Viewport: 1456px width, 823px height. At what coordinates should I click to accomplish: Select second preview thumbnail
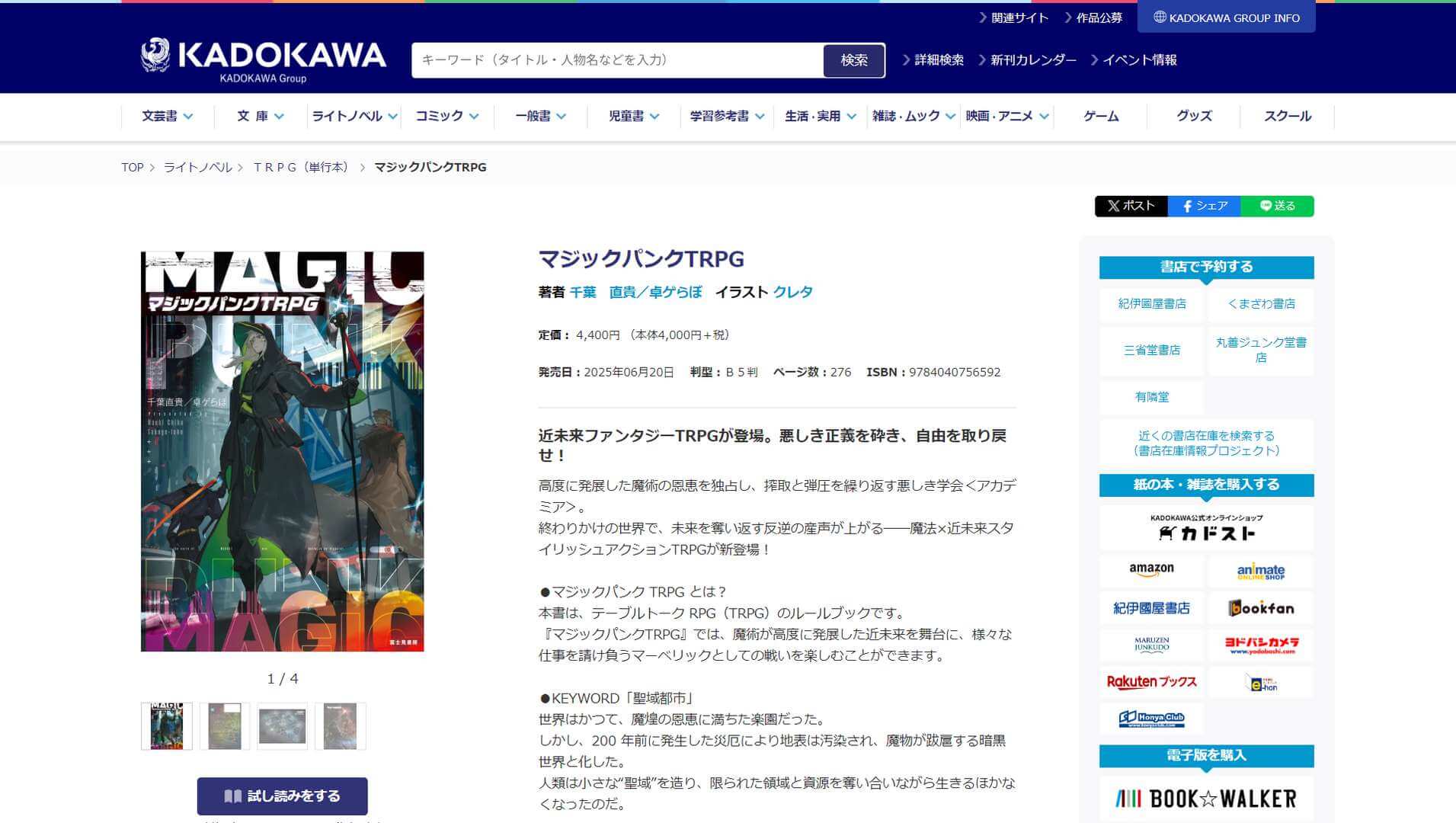click(225, 726)
